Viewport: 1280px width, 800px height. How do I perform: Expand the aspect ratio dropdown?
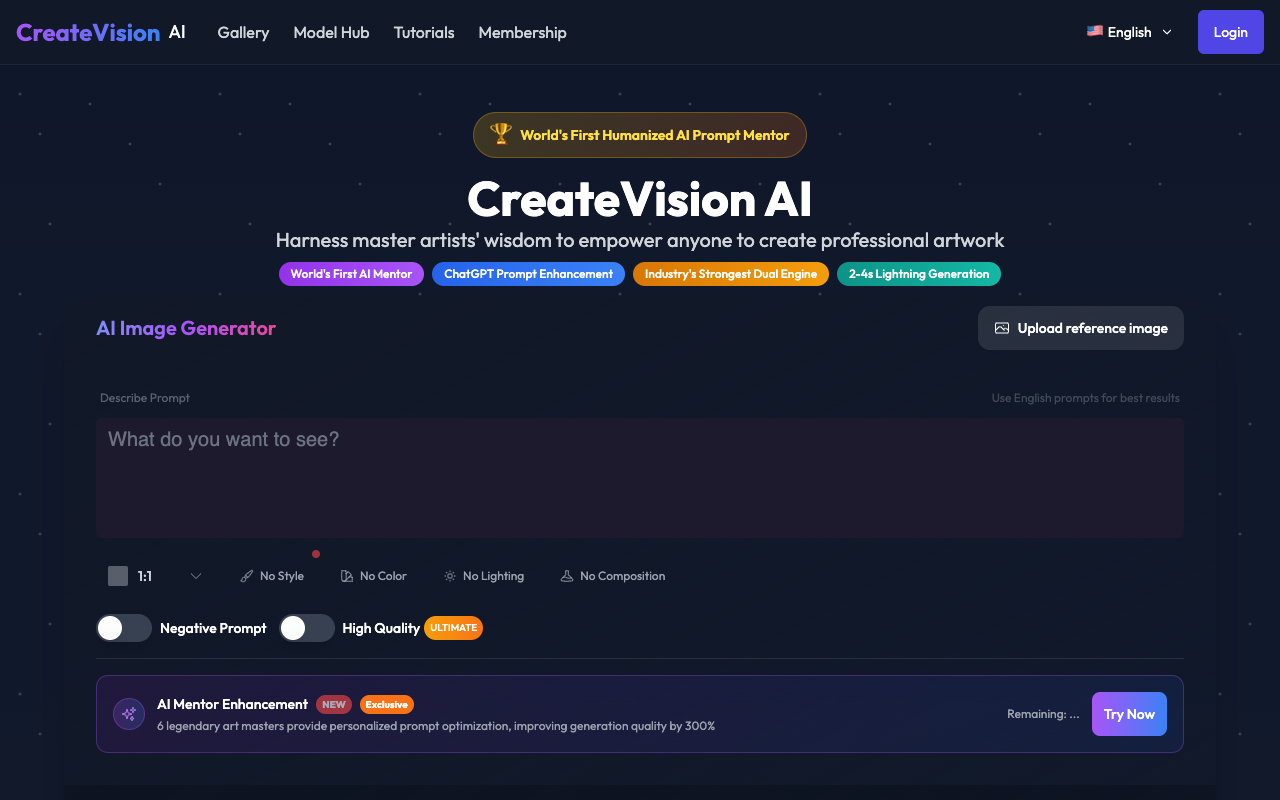tap(196, 576)
